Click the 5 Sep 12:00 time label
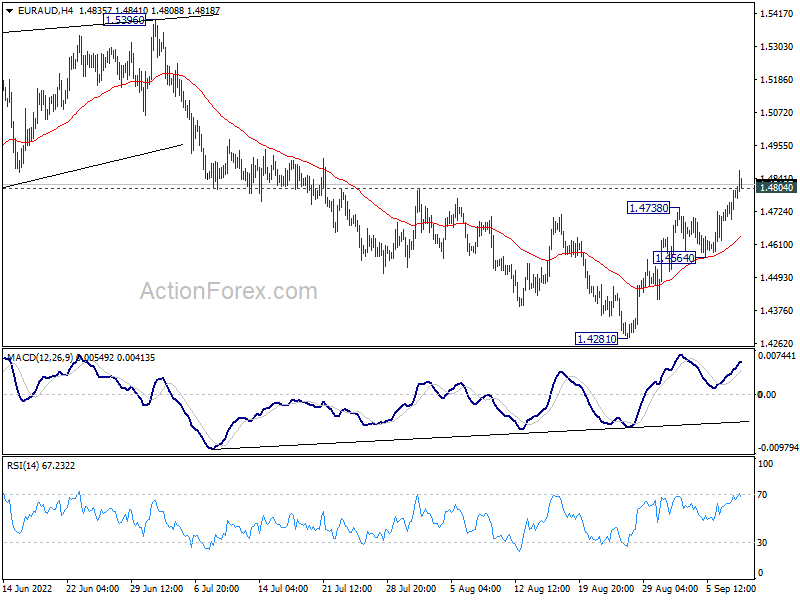Viewport: 800px width, 600px height. click(x=731, y=588)
